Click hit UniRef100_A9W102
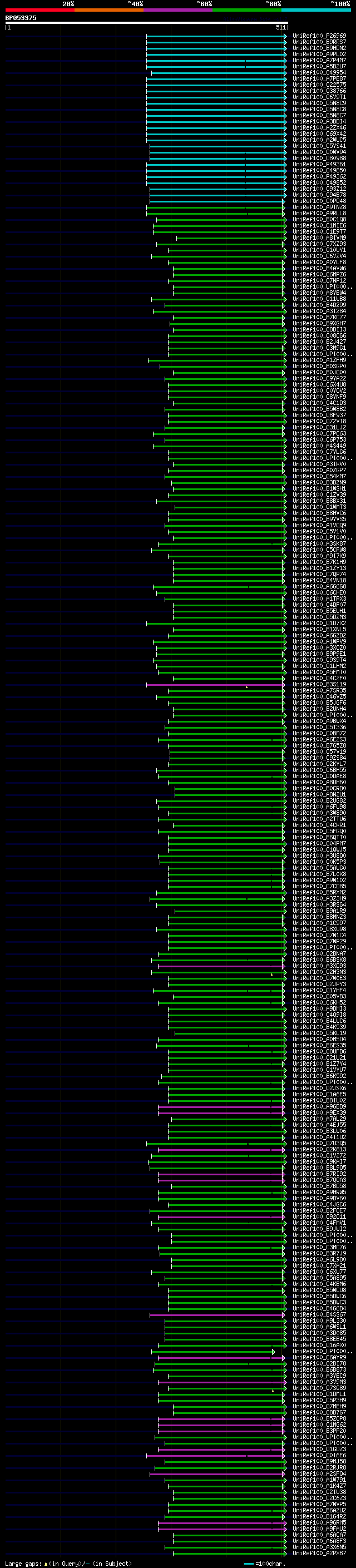 (x=319, y=880)
